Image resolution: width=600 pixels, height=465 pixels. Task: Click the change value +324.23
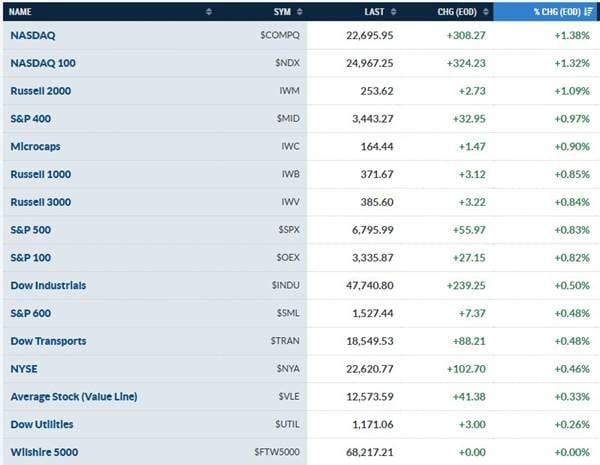[466, 63]
